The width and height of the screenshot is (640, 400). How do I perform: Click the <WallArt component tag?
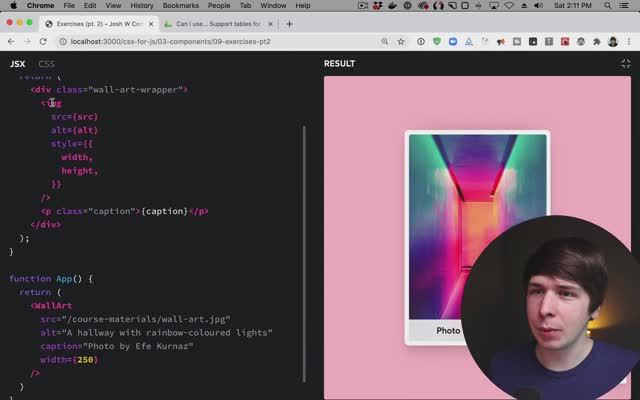pos(51,306)
